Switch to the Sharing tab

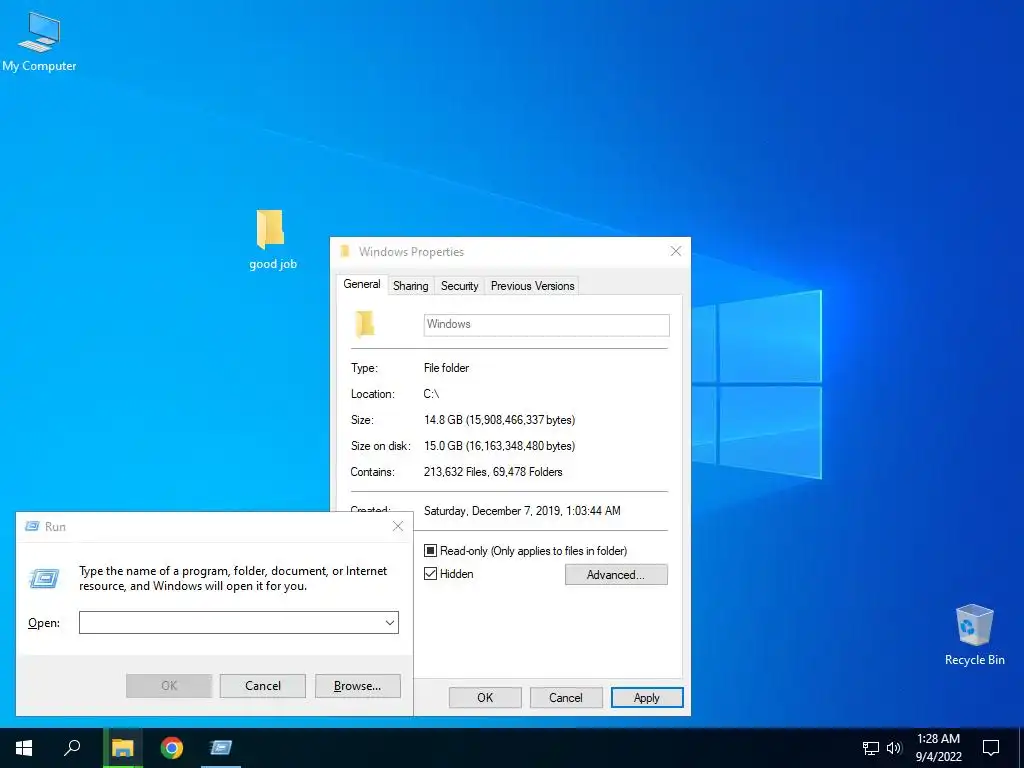pos(411,286)
